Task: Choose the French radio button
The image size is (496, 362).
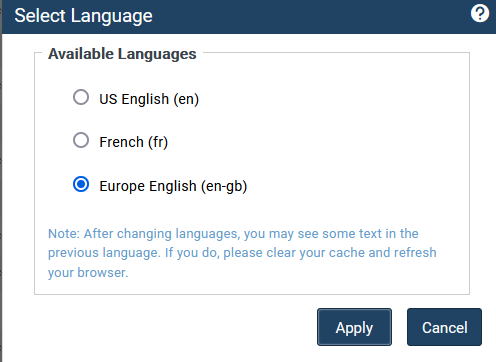Action: point(81,140)
